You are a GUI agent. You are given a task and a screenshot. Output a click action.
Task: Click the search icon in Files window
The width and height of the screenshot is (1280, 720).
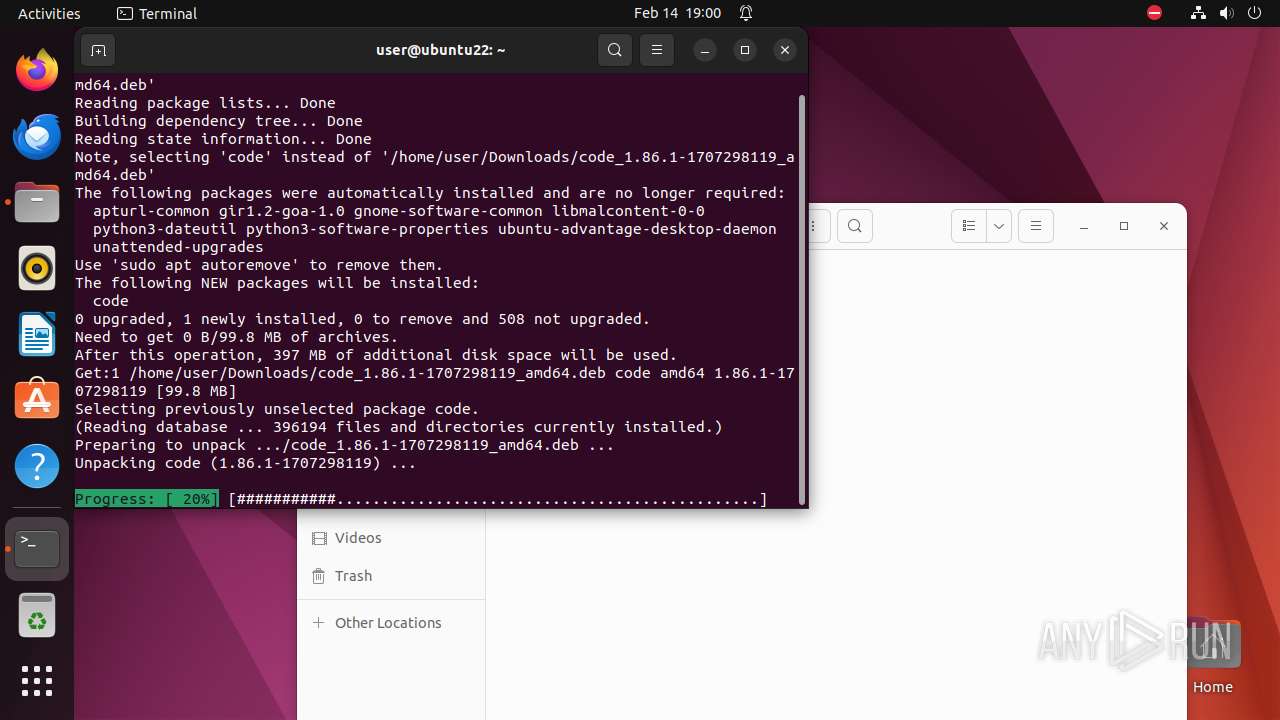(854, 226)
